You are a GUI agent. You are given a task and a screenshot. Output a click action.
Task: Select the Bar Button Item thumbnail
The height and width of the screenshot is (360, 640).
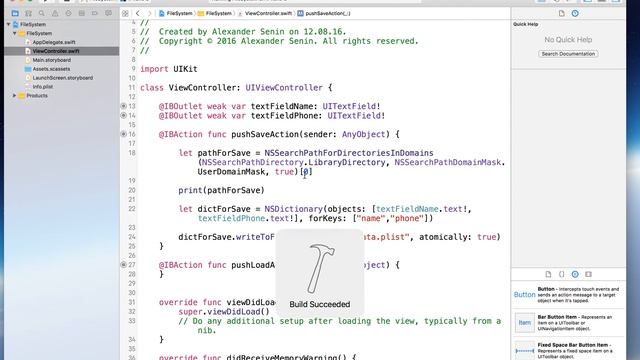point(524,322)
